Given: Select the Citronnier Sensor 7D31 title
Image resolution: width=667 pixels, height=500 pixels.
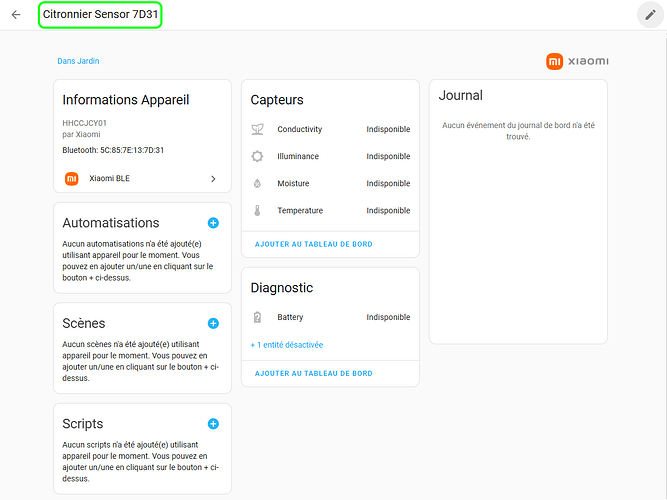Looking at the screenshot, I should click(100, 15).
